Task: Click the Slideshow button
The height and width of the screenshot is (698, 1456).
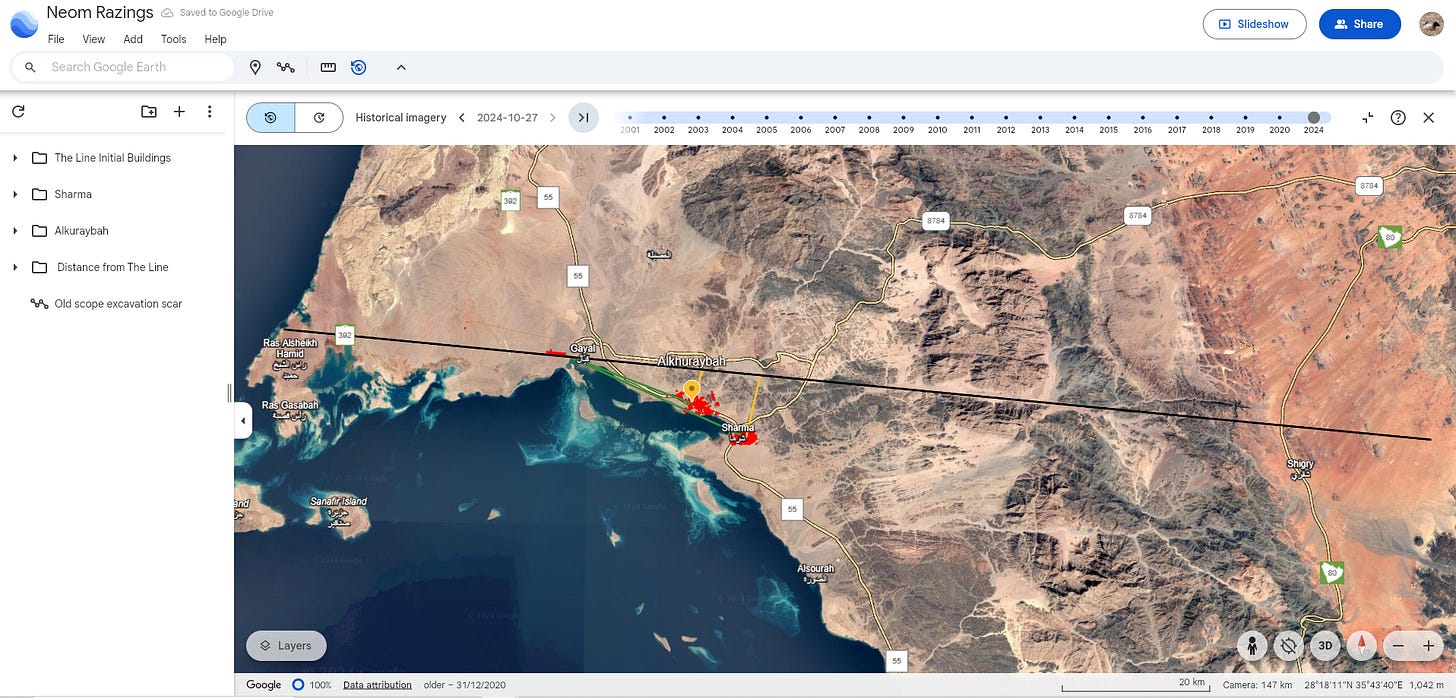Action: (x=1255, y=24)
